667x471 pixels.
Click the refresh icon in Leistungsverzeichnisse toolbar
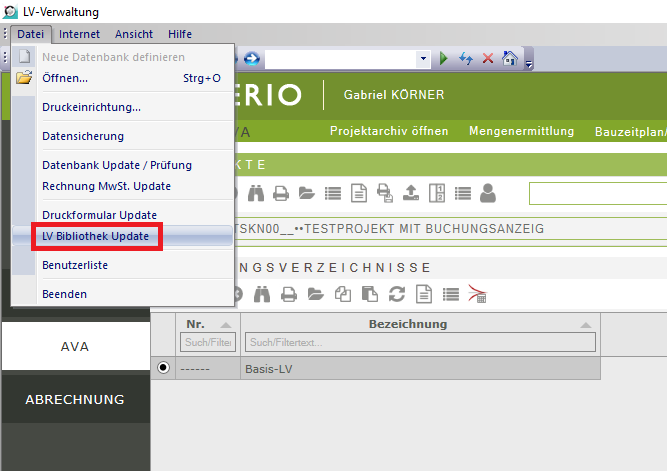click(x=397, y=294)
